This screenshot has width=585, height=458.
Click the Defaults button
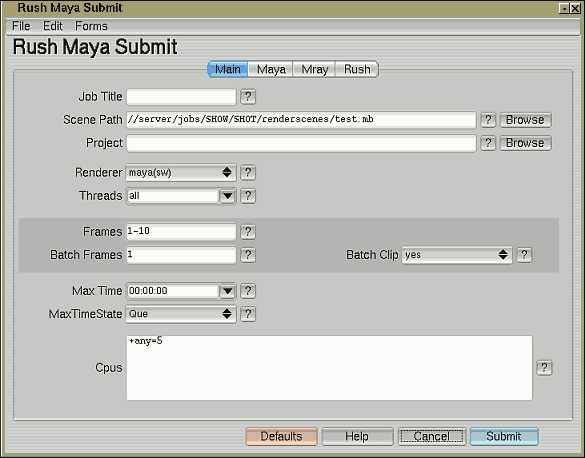tap(281, 436)
